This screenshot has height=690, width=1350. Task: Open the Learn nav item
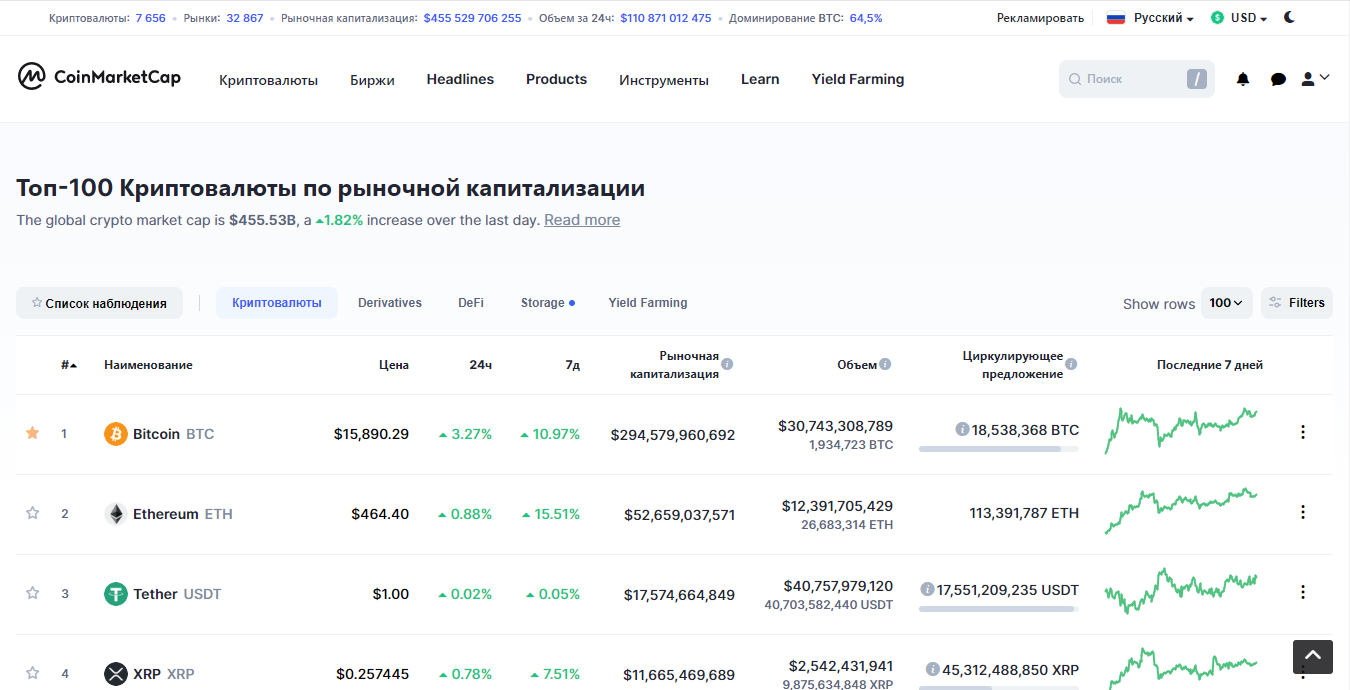click(760, 79)
